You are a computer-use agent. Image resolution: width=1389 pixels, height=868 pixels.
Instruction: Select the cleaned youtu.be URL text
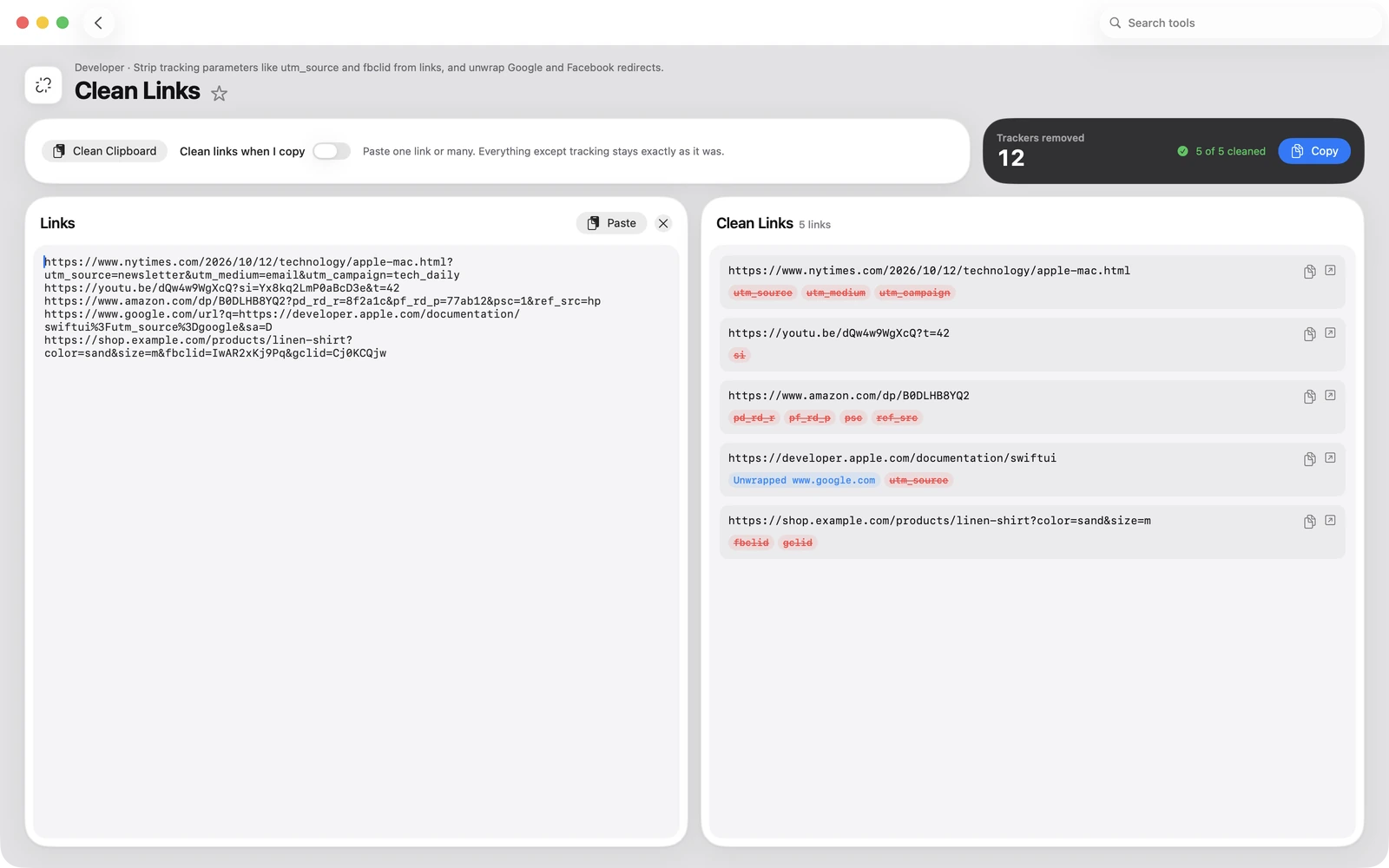pyautogui.click(x=839, y=333)
